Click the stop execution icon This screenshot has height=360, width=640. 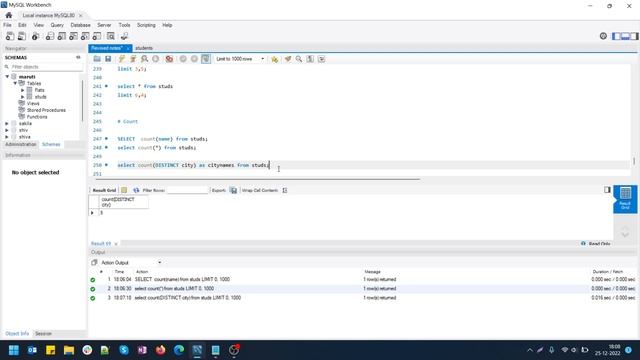[x=156, y=59]
